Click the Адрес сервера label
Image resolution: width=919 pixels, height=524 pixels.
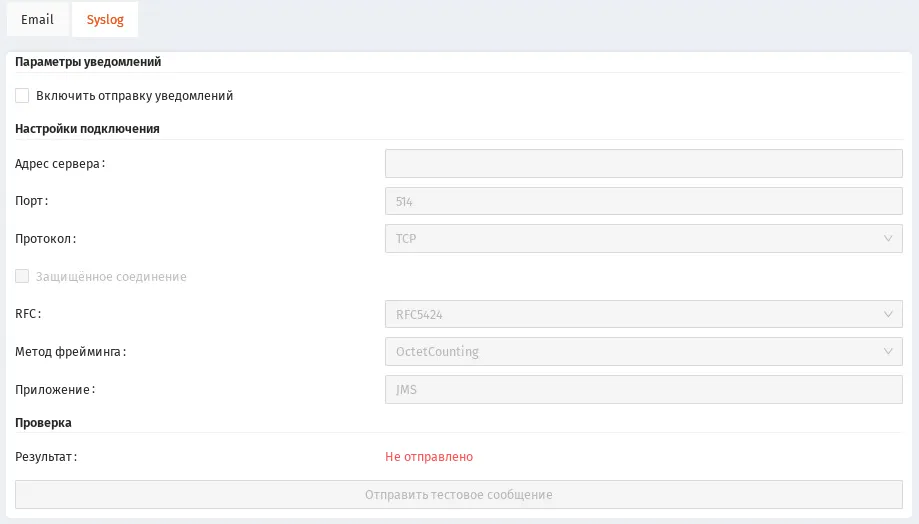click(60, 164)
